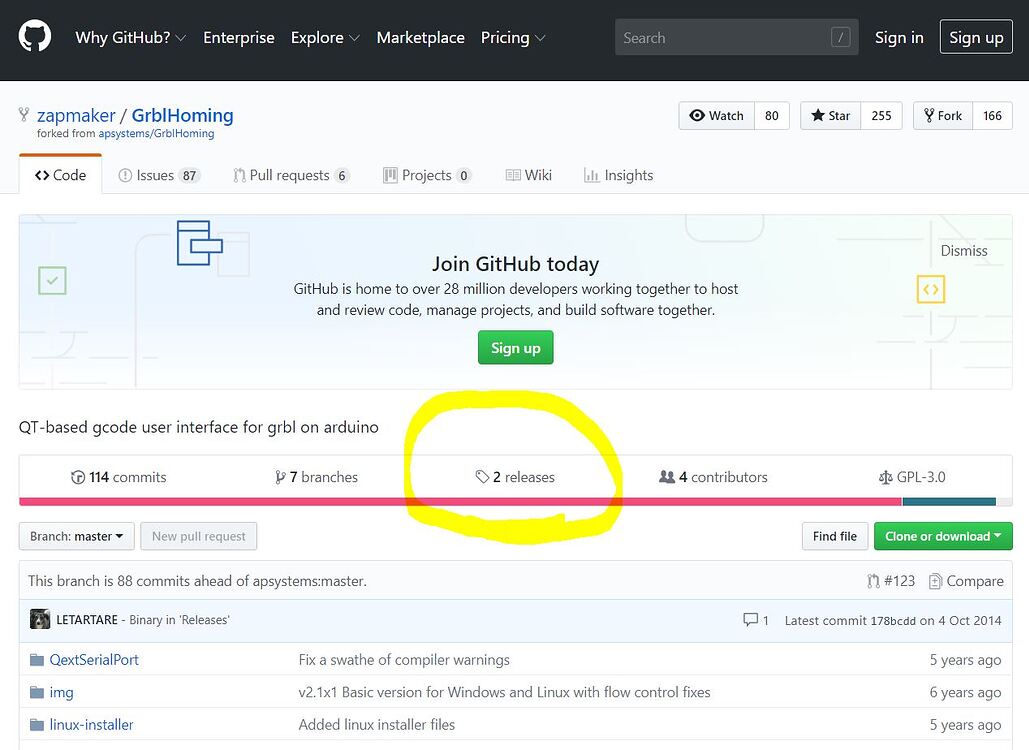
Task: Watch the GrblHoming repository
Action: [x=716, y=116]
